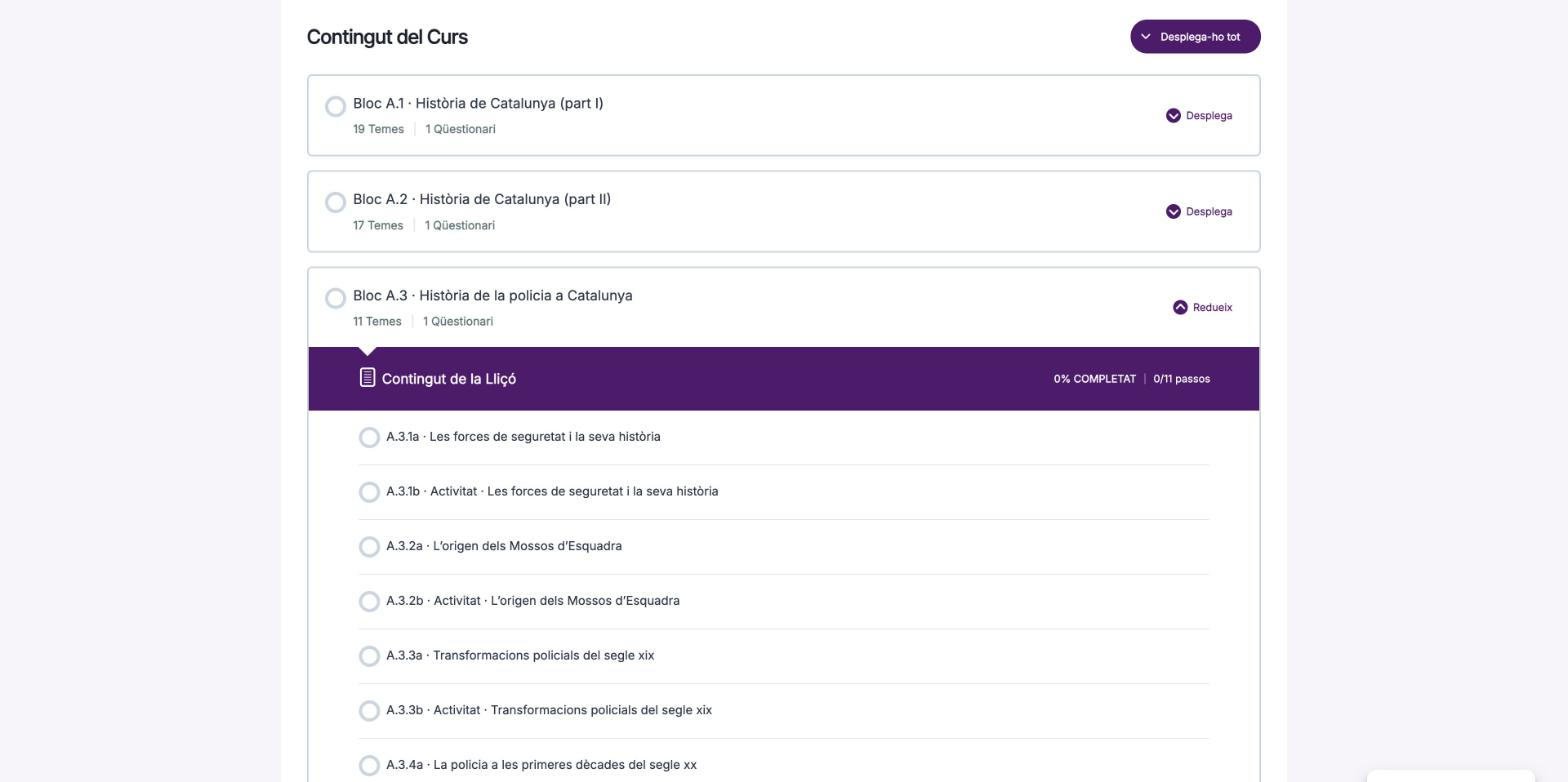Open lesson A.3.2a L'origen dels Mossos d'Esquadra
Screen dimensions: 1568x782
pyautogui.click(x=504, y=546)
